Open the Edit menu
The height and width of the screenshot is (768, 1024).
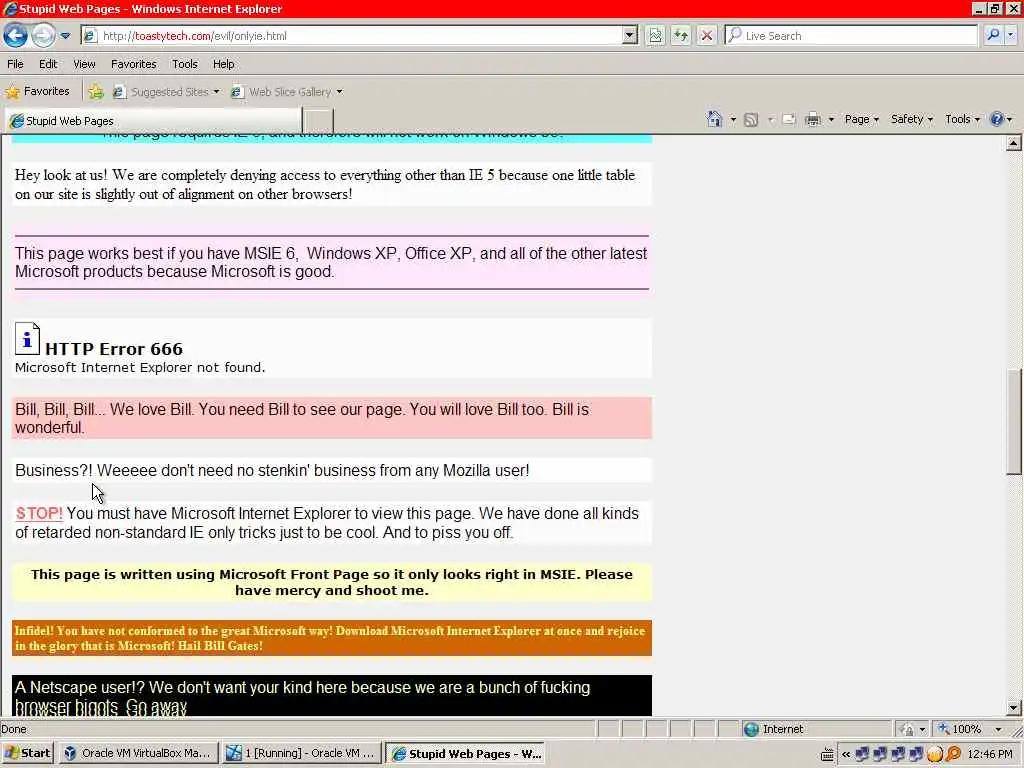48,64
